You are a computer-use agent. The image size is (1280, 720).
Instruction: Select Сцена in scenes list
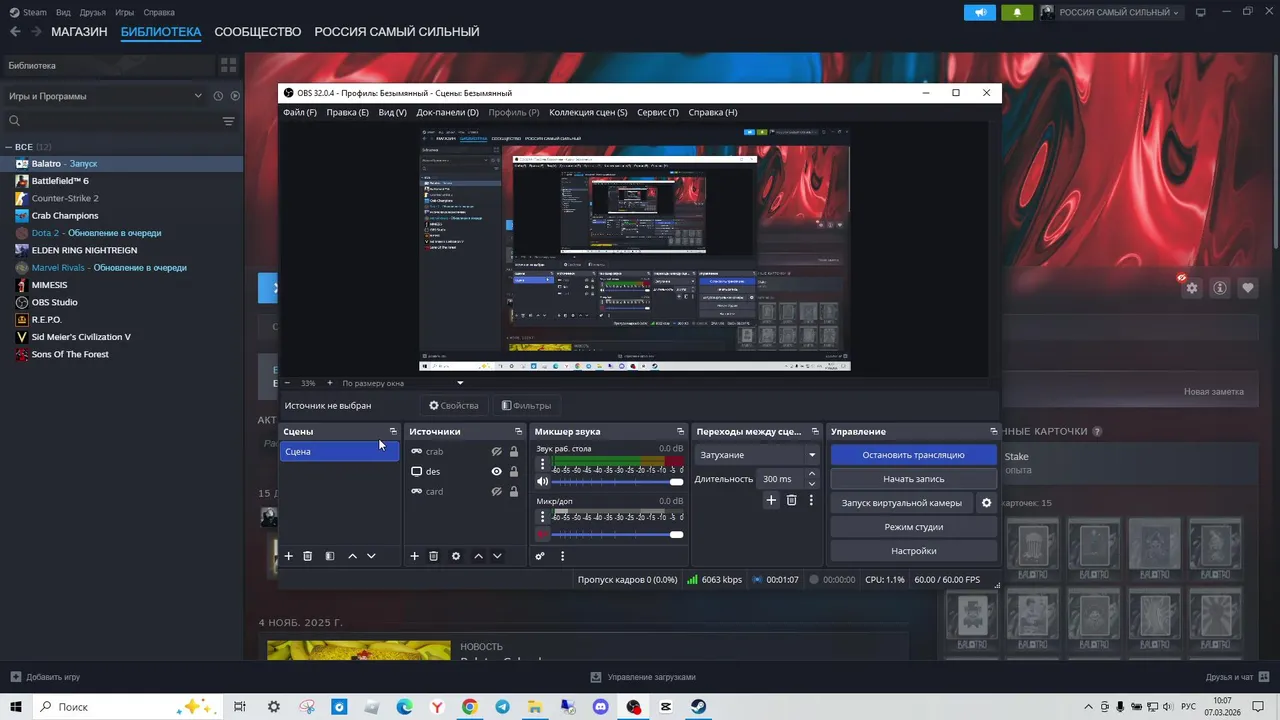[338, 452]
